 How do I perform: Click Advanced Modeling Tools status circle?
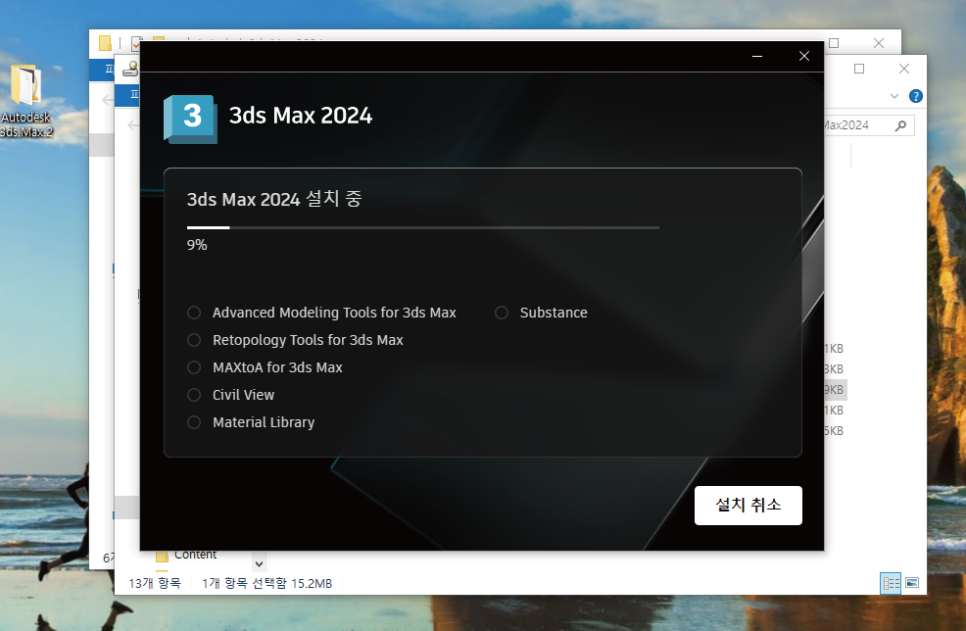coord(193,312)
